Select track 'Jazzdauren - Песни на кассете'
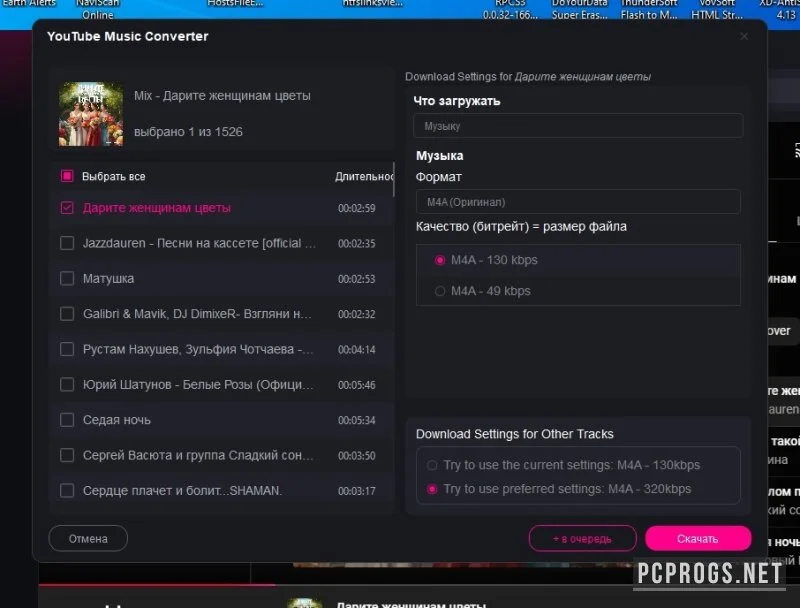 (x=199, y=243)
